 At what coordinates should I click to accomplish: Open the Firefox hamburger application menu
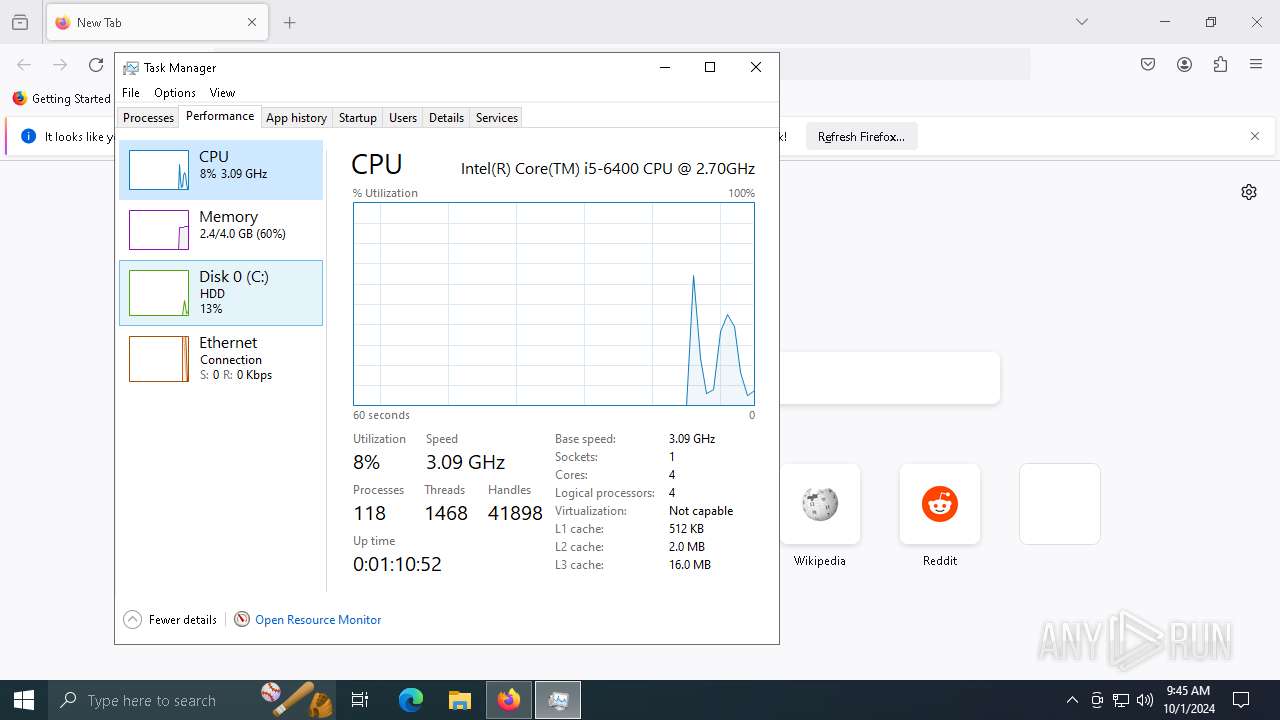click(1256, 65)
